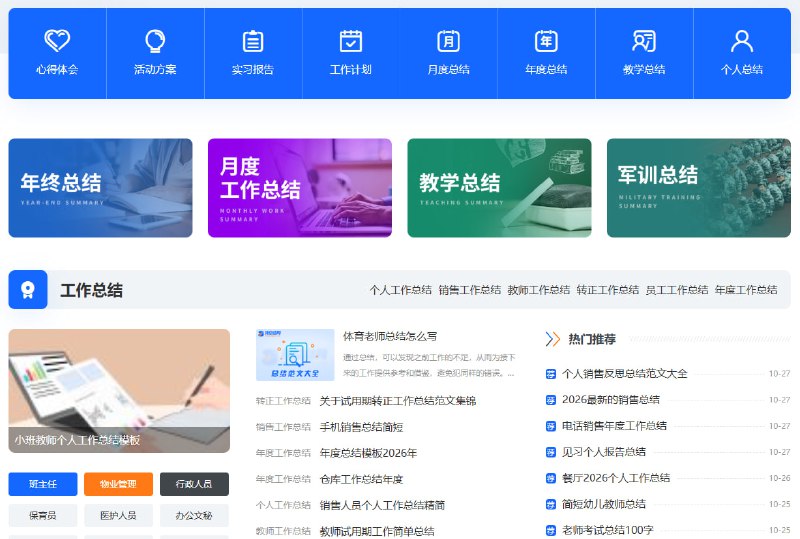
Task: Open the 月度总结 menu label
Action: pyautogui.click(x=448, y=69)
